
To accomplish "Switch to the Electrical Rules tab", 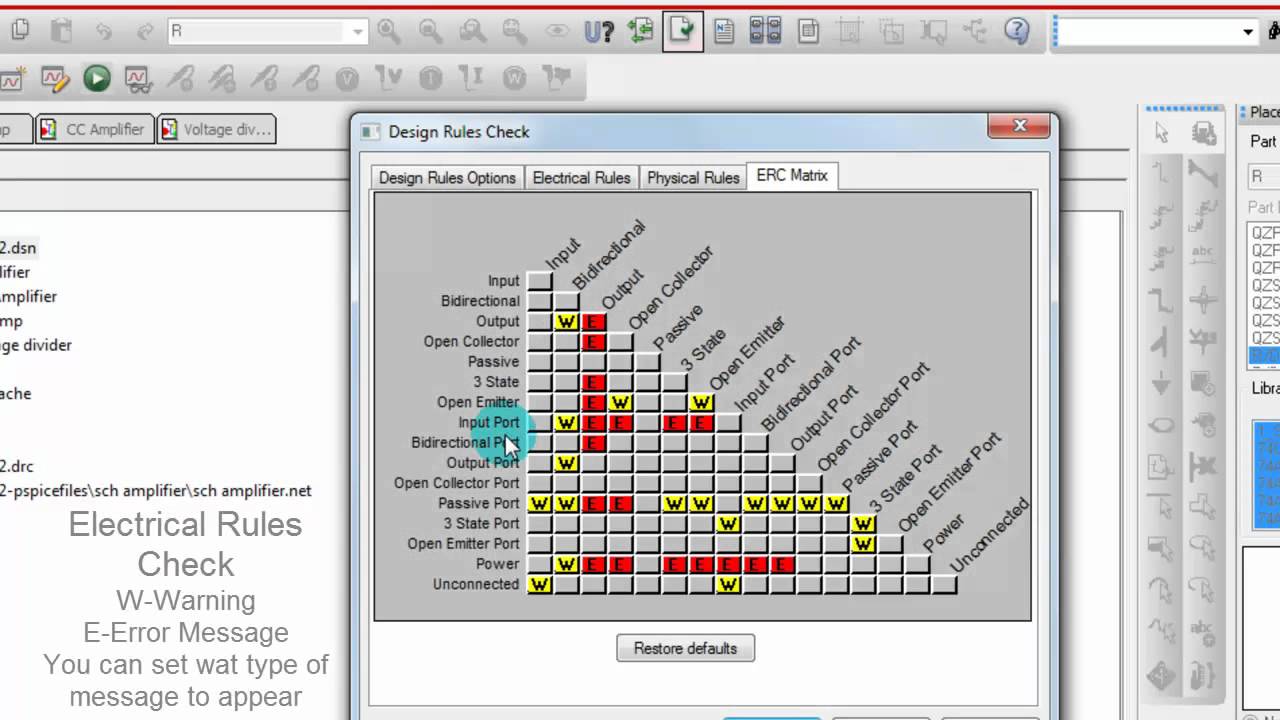I will 581,178.
